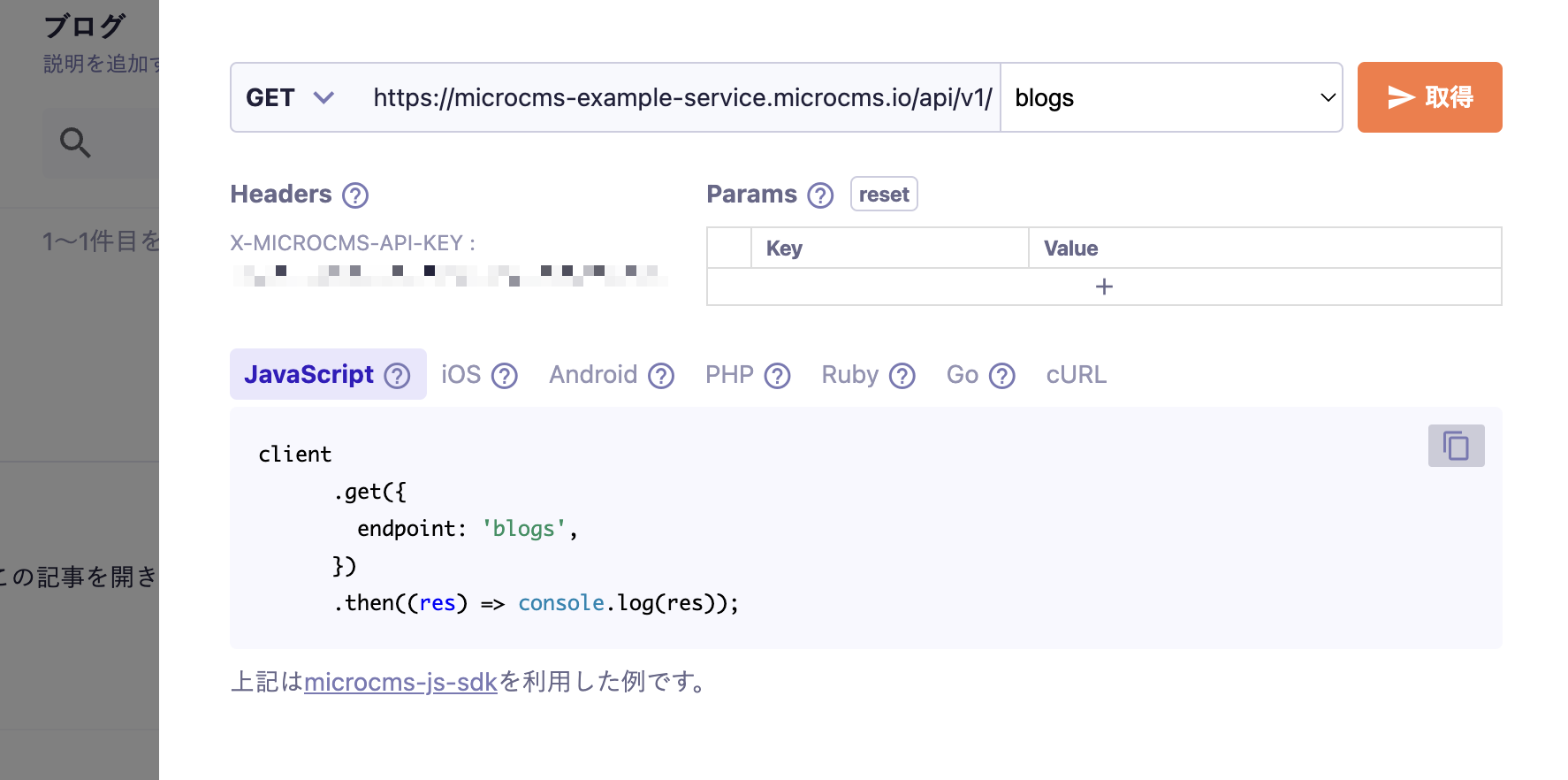Switch to the cURL tab
1568x780 pixels.
(1076, 375)
